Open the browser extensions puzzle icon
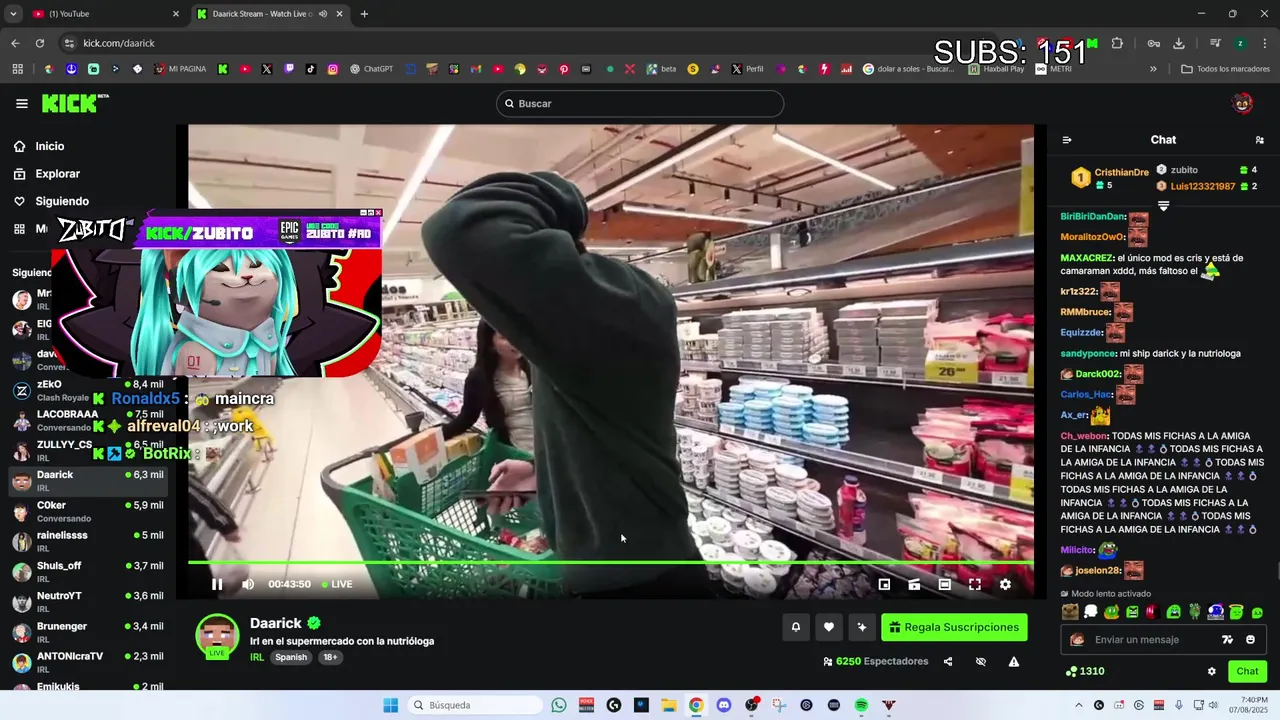1280x720 pixels. tap(1117, 43)
